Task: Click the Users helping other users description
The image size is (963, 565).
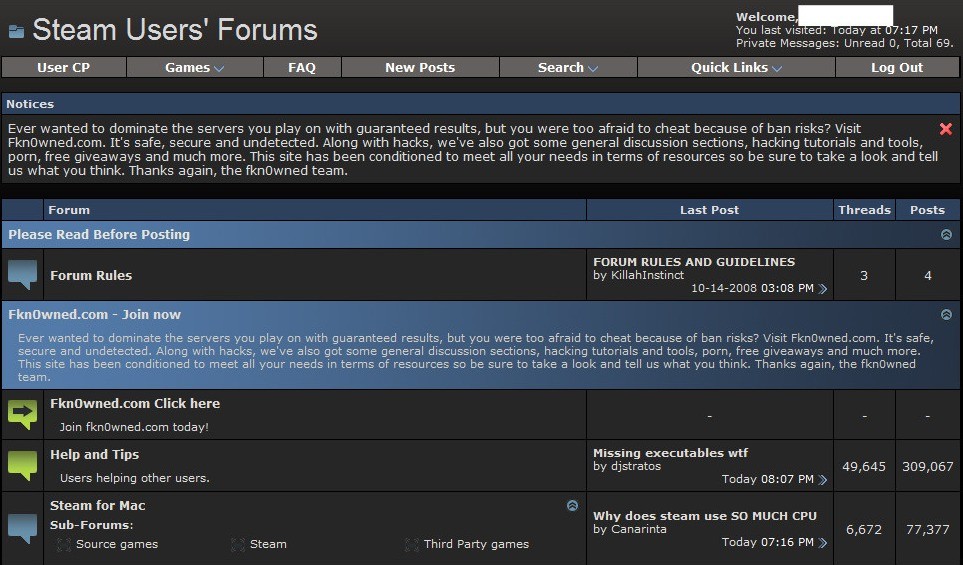Action: [x=135, y=478]
